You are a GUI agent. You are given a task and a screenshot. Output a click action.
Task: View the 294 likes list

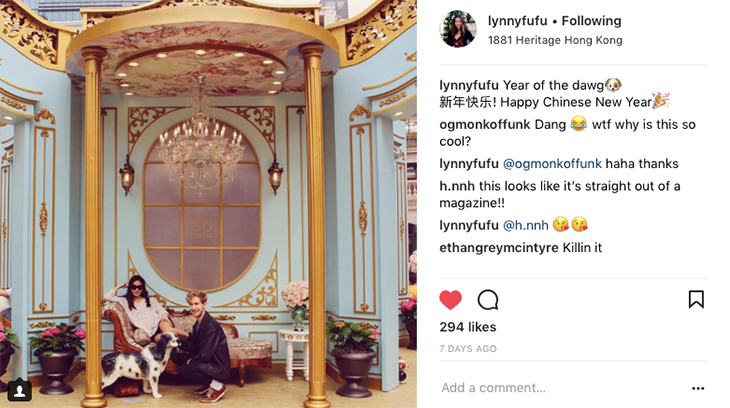[x=468, y=327]
